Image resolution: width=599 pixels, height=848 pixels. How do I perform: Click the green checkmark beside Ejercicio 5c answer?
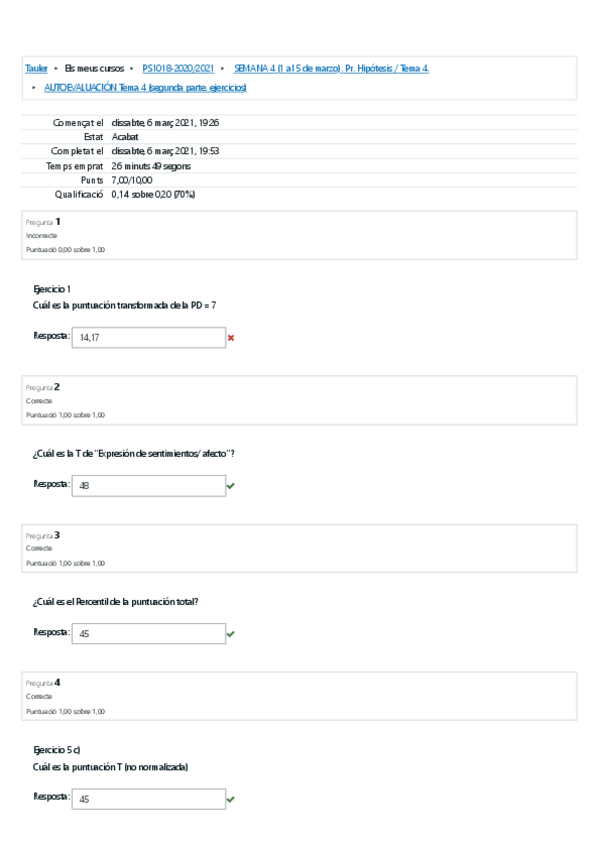(x=232, y=798)
